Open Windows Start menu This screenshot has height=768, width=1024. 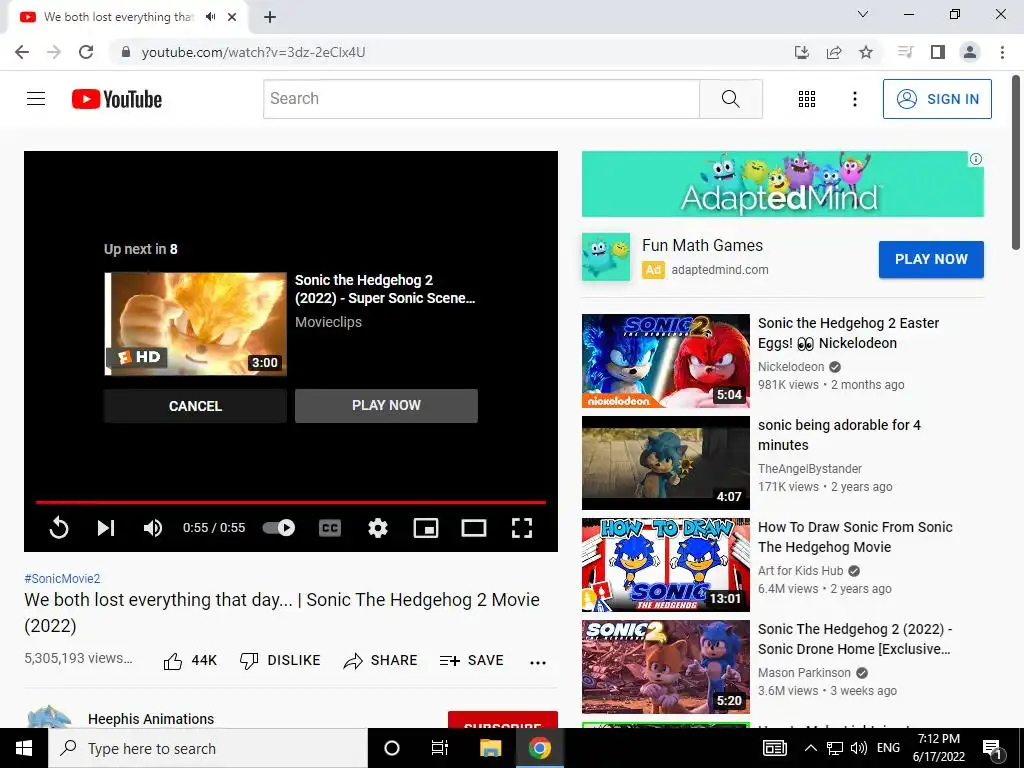pyautogui.click(x=24, y=748)
